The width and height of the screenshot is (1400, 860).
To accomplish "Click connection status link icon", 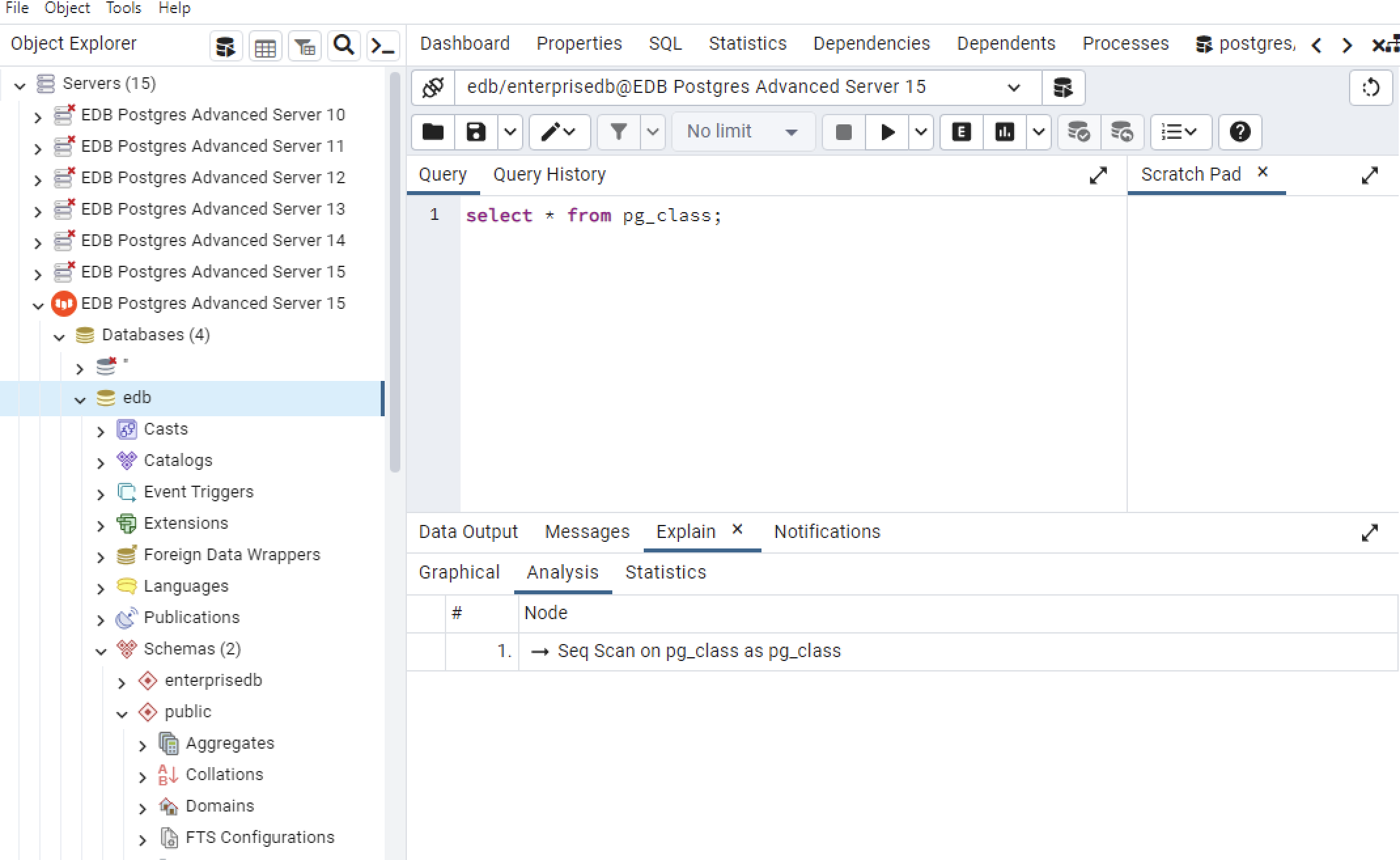I will click(x=433, y=87).
